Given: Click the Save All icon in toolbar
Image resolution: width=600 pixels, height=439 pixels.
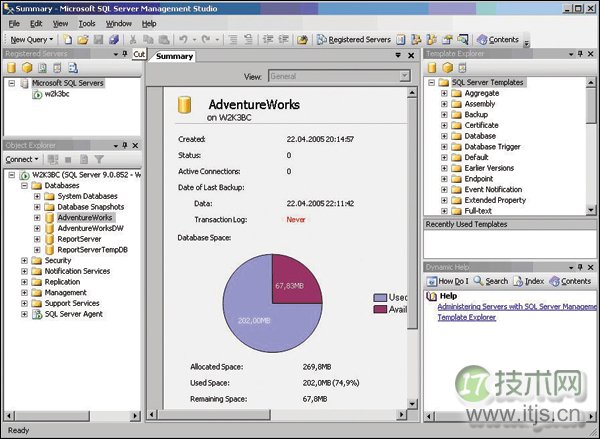Looking at the screenshot, I should (114, 39).
